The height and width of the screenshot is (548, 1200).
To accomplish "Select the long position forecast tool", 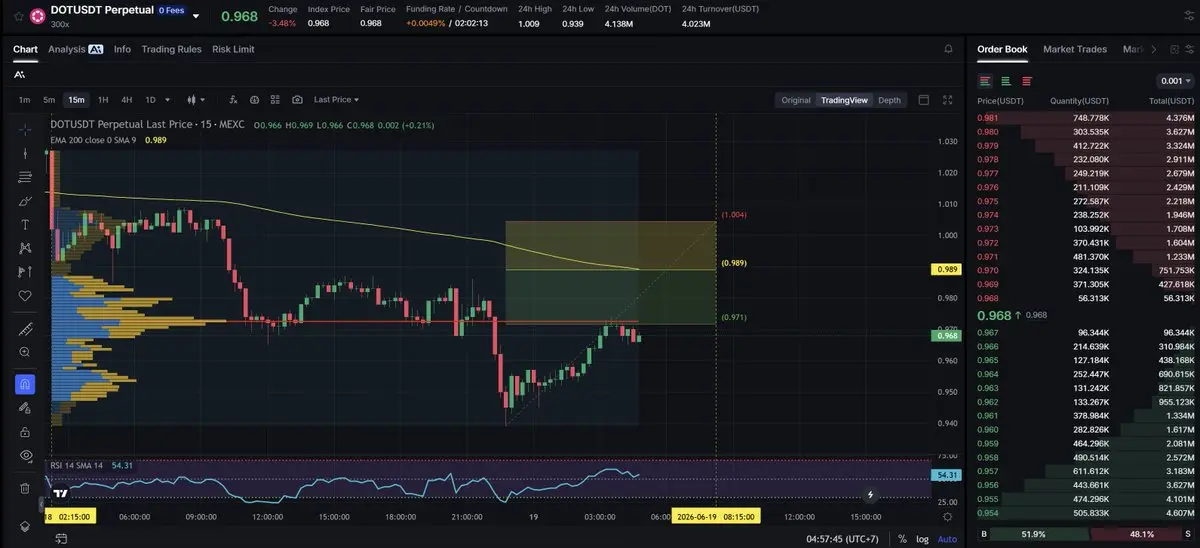I will [25, 272].
